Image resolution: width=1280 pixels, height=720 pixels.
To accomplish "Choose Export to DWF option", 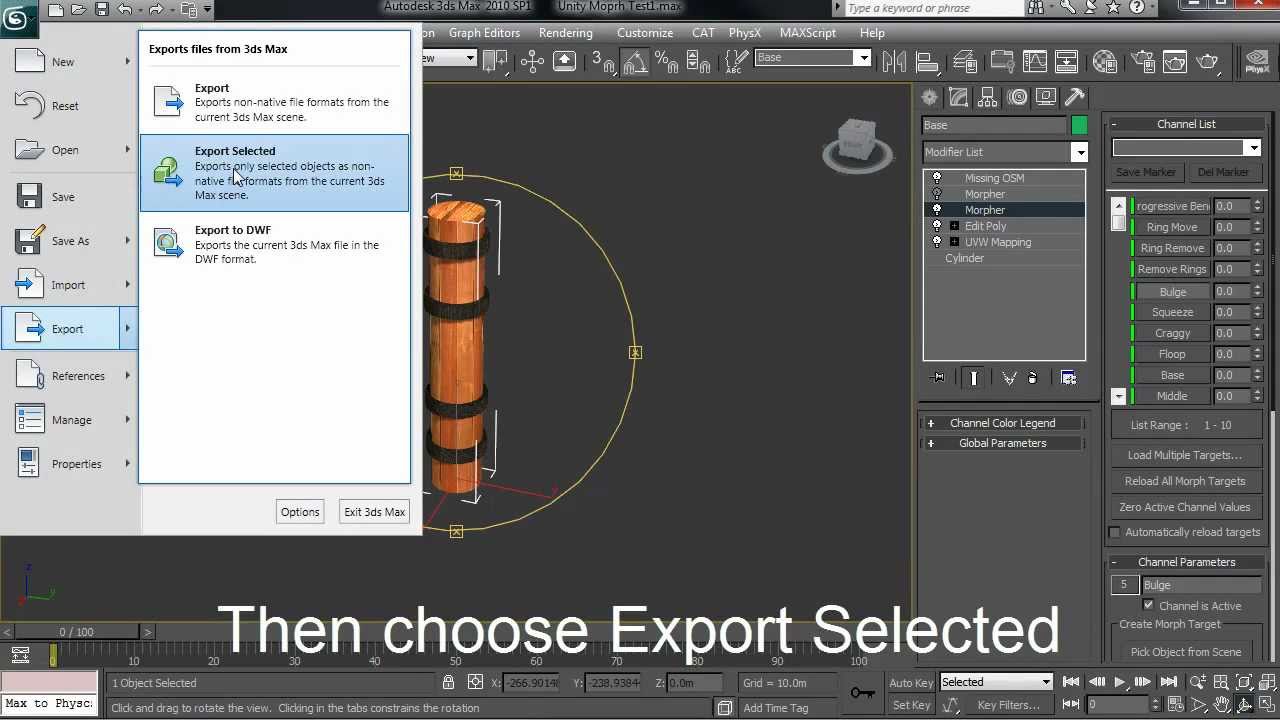I will pos(274,244).
